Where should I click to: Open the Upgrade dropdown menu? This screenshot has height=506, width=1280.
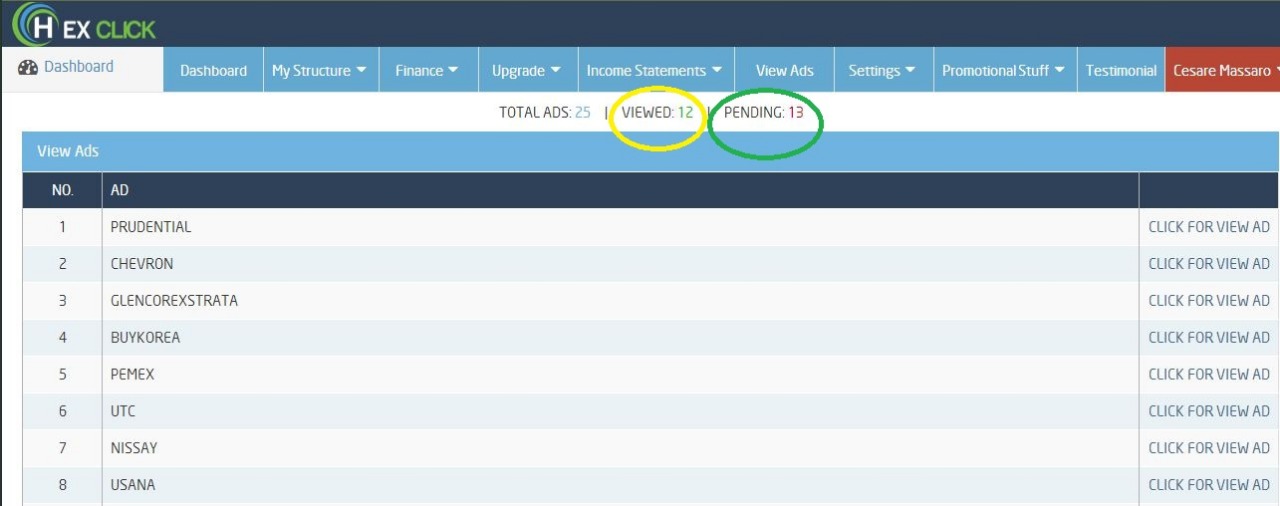[x=526, y=70]
